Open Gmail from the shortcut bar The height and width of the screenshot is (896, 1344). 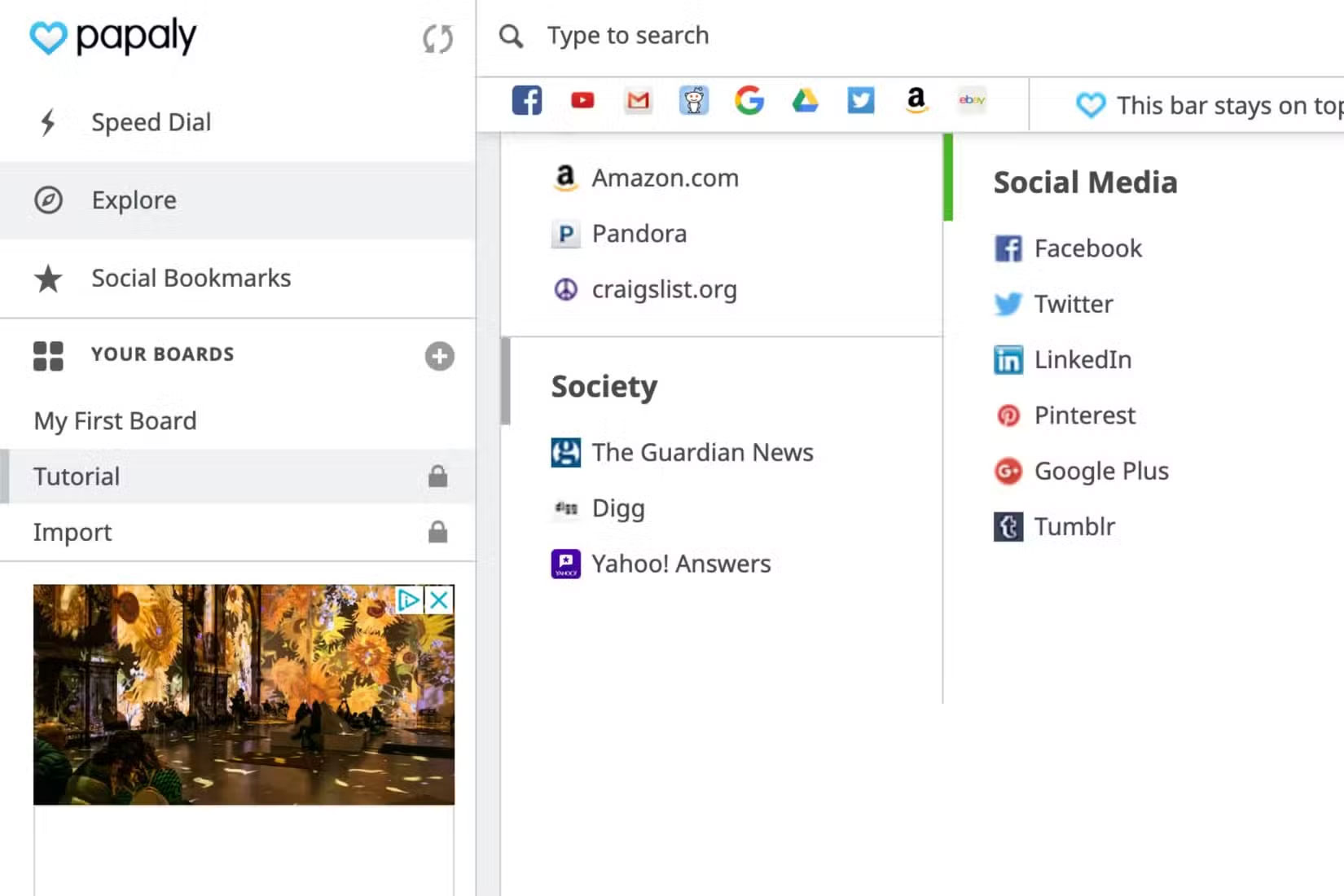point(638,100)
